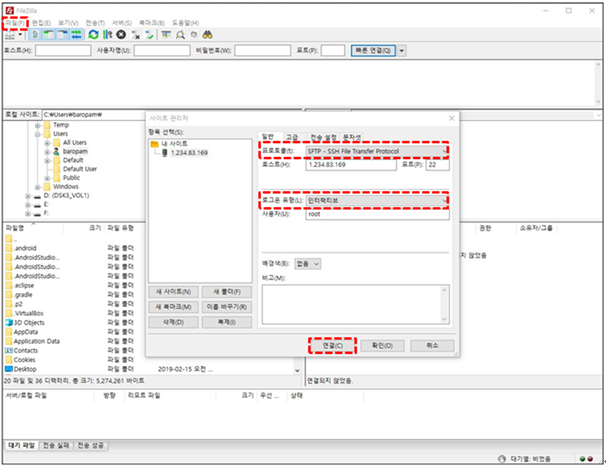Open the 북마크(B) menu
The height and width of the screenshot is (466, 606).
tap(152, 23)
